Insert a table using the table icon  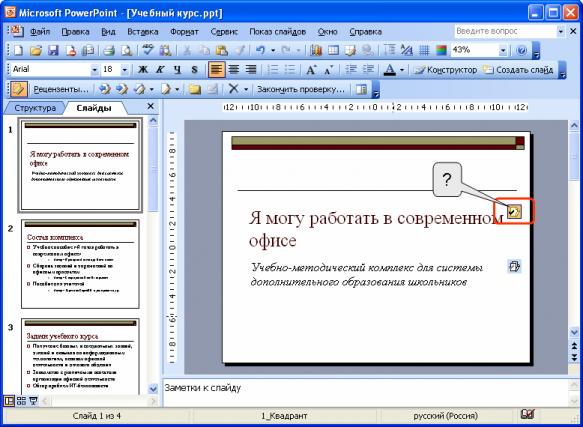[x=333, y=50]
